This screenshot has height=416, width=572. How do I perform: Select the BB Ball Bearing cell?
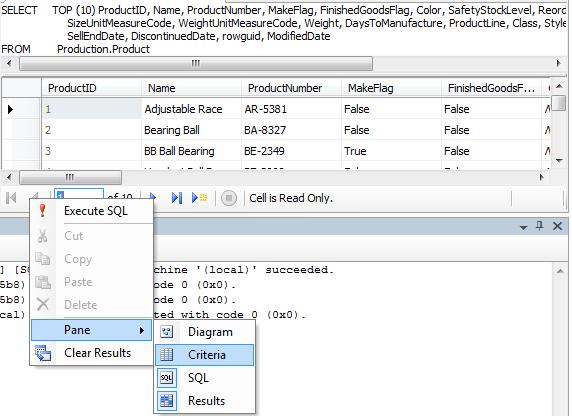coord(191,151)
